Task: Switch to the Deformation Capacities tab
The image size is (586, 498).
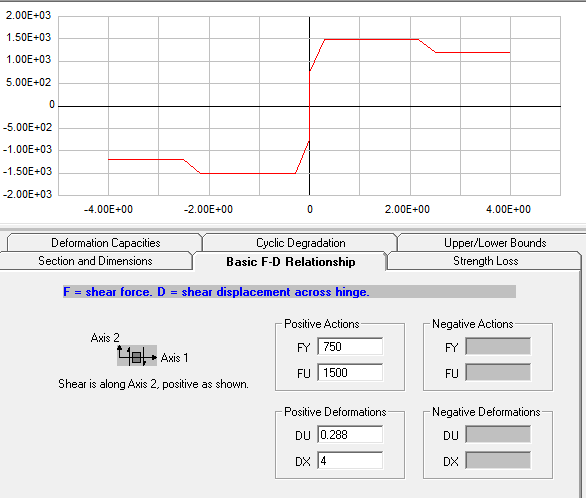Action: (x=105, y=243)
